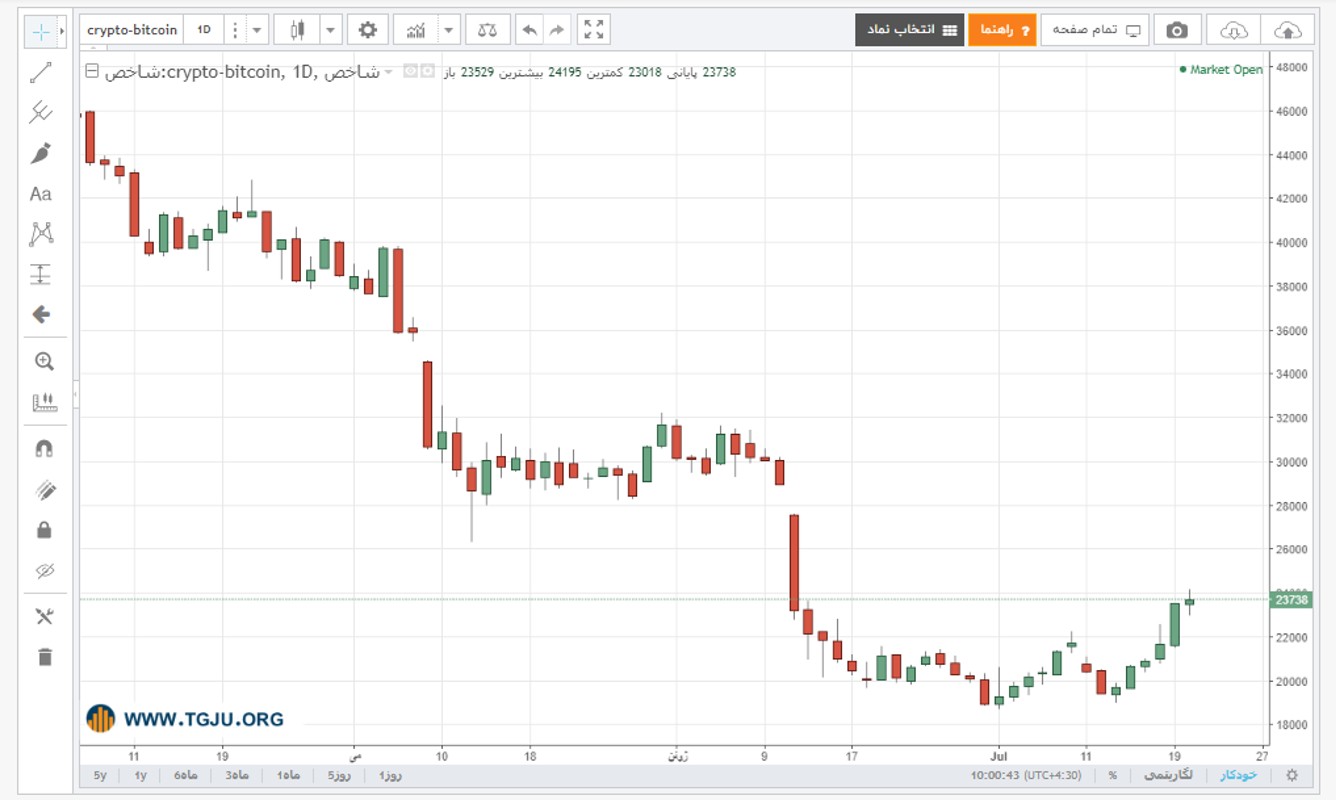Screen dimensions: 1336x800
Task: Select the 1y time range
Action: tap(140, 775)
